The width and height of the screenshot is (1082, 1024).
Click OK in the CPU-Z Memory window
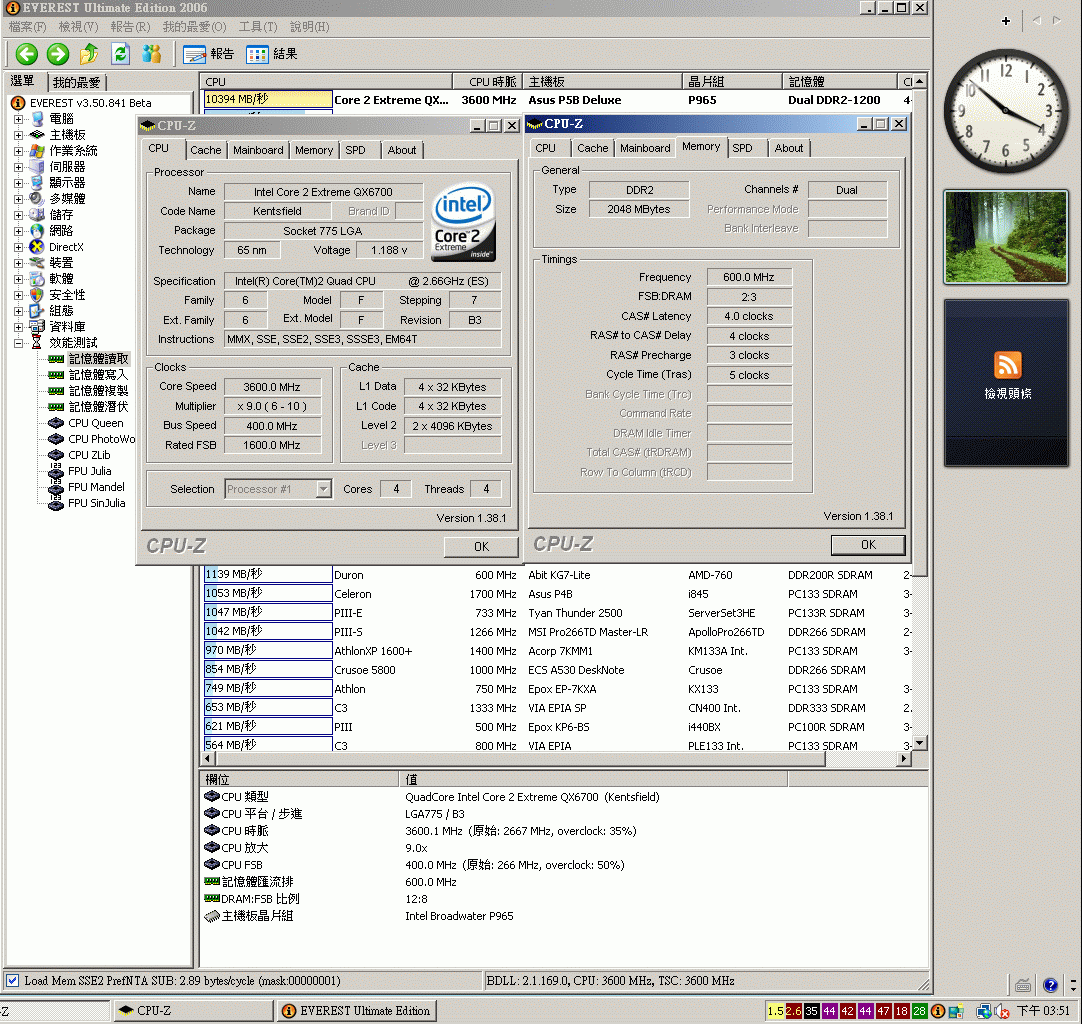[867, 547]
